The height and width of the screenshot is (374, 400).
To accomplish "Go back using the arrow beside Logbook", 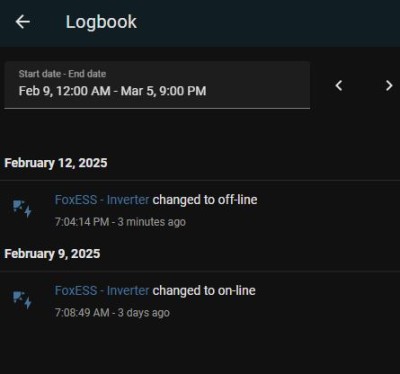I will click(23, 22).
